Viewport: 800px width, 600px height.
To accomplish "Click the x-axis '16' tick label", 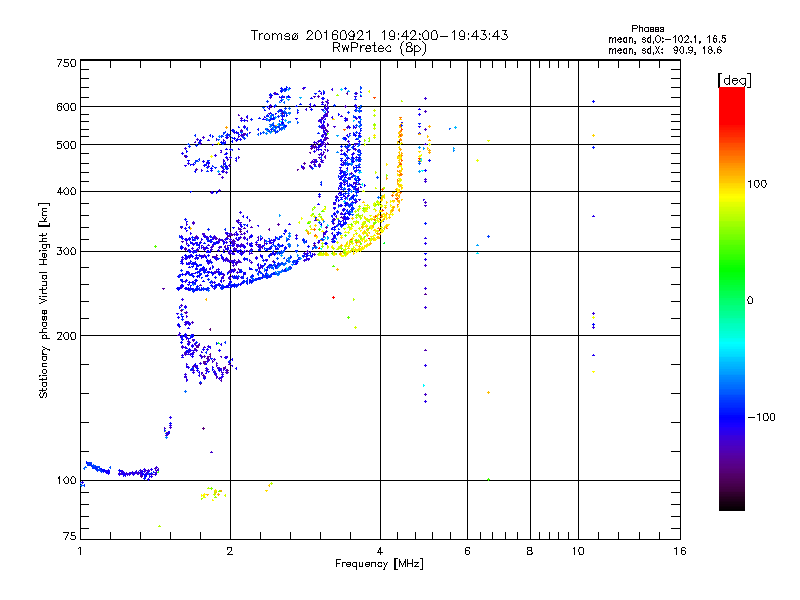I will [x=680, y=551].
